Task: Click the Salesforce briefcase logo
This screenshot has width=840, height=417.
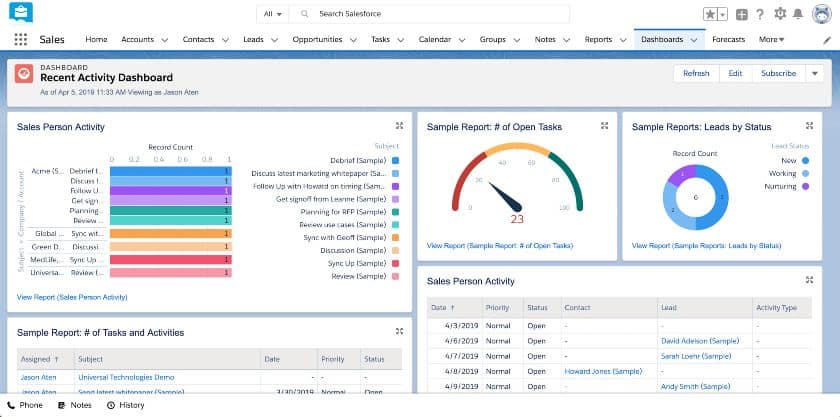Action: point(21,12)
